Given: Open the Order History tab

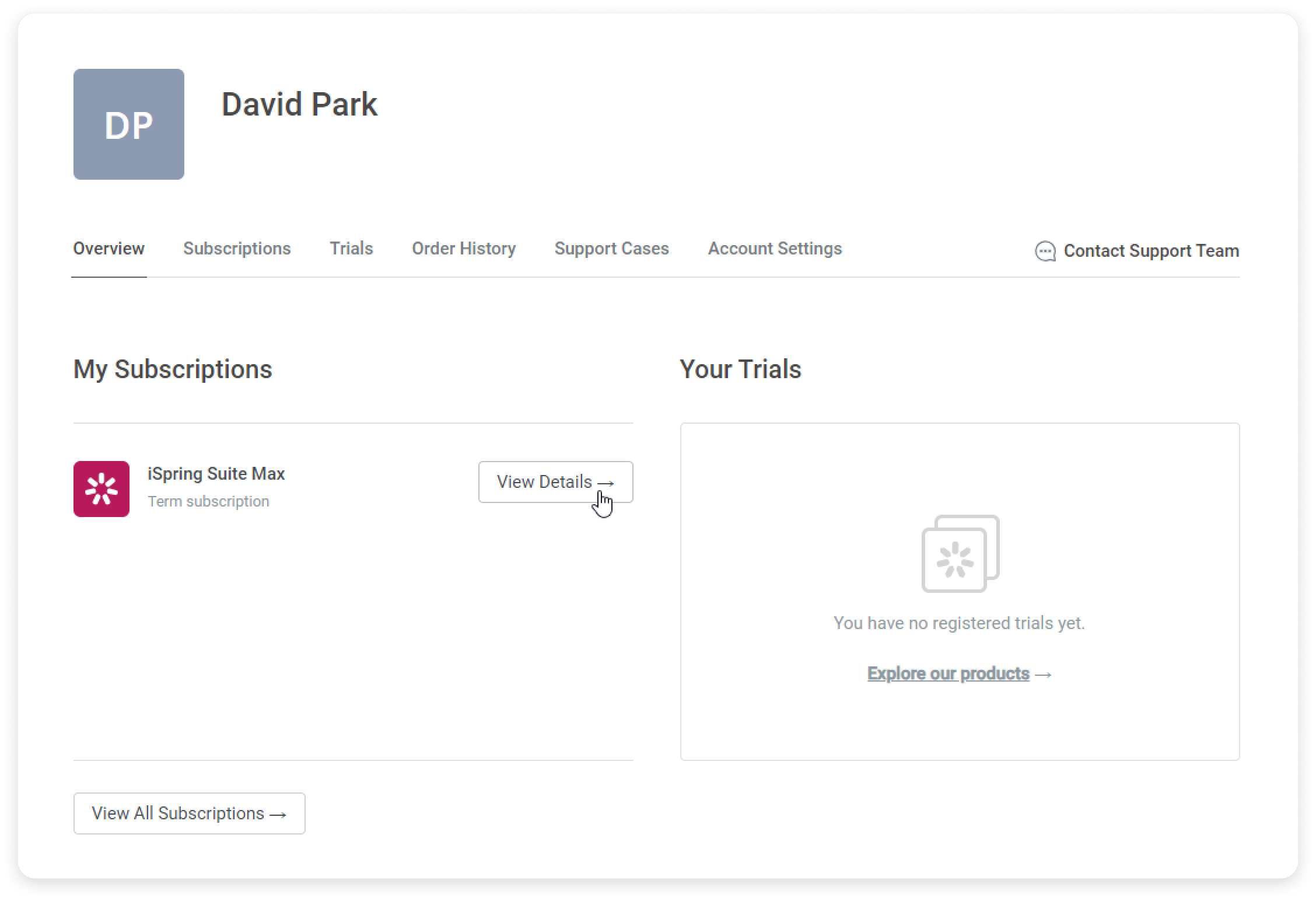Looking at the screenshot, I should click(464, 249).
